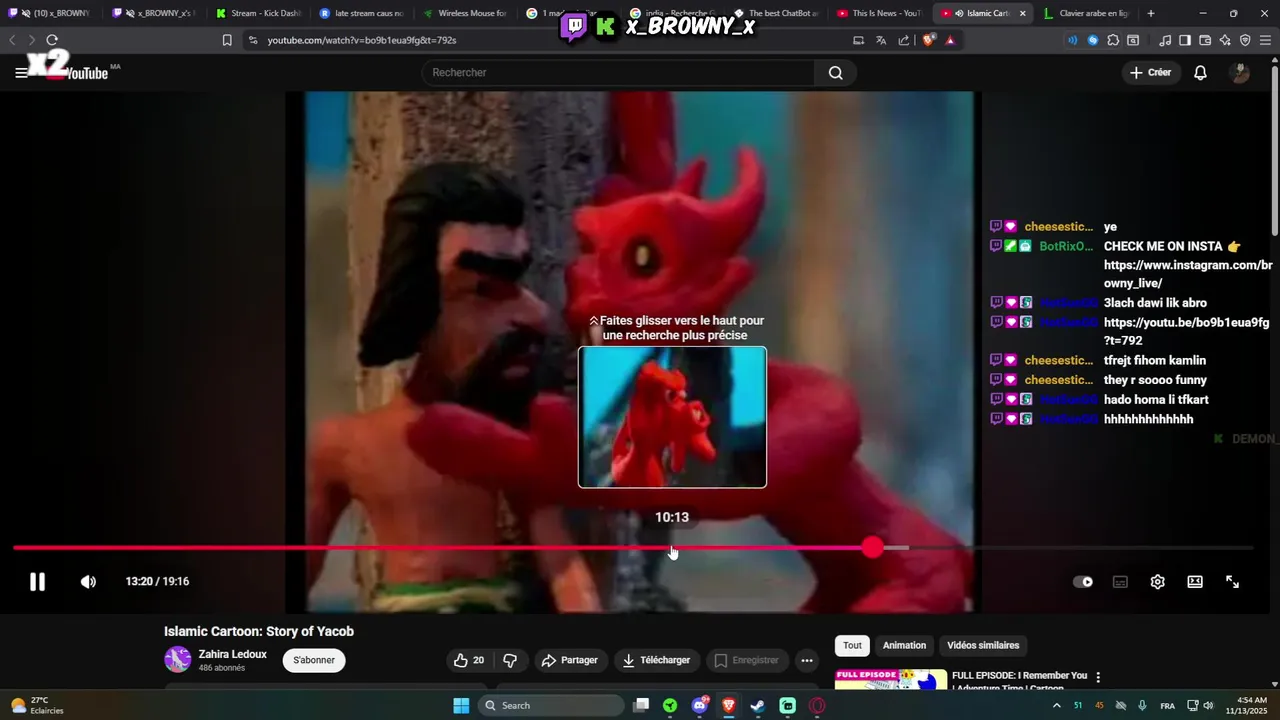The height and width of the screenshot is (720, 1280).
Task: Open the Brave VPN shield icon
Action: point(1245,40)
